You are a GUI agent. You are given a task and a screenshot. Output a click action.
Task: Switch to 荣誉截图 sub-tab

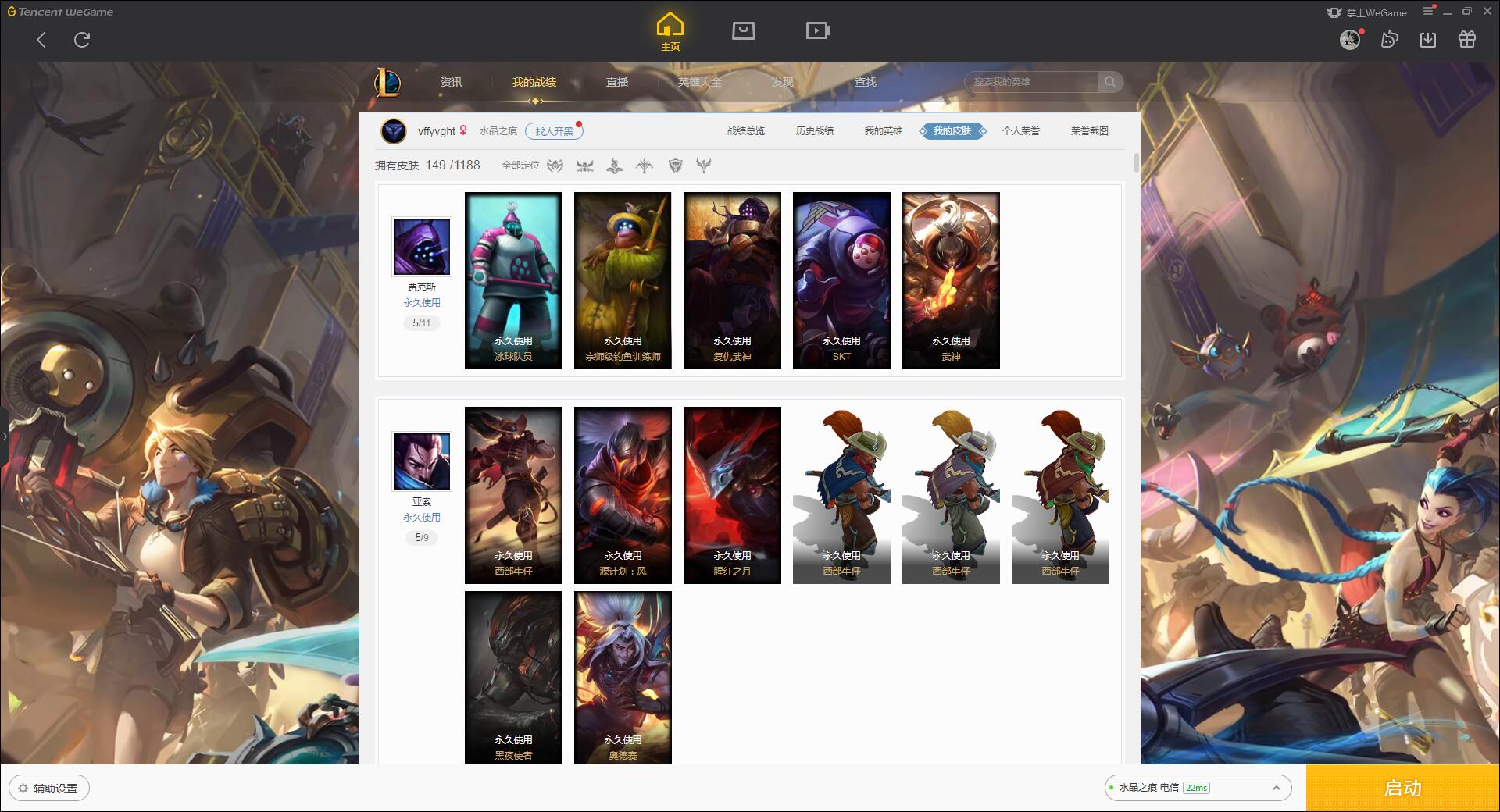[1090, 131]
